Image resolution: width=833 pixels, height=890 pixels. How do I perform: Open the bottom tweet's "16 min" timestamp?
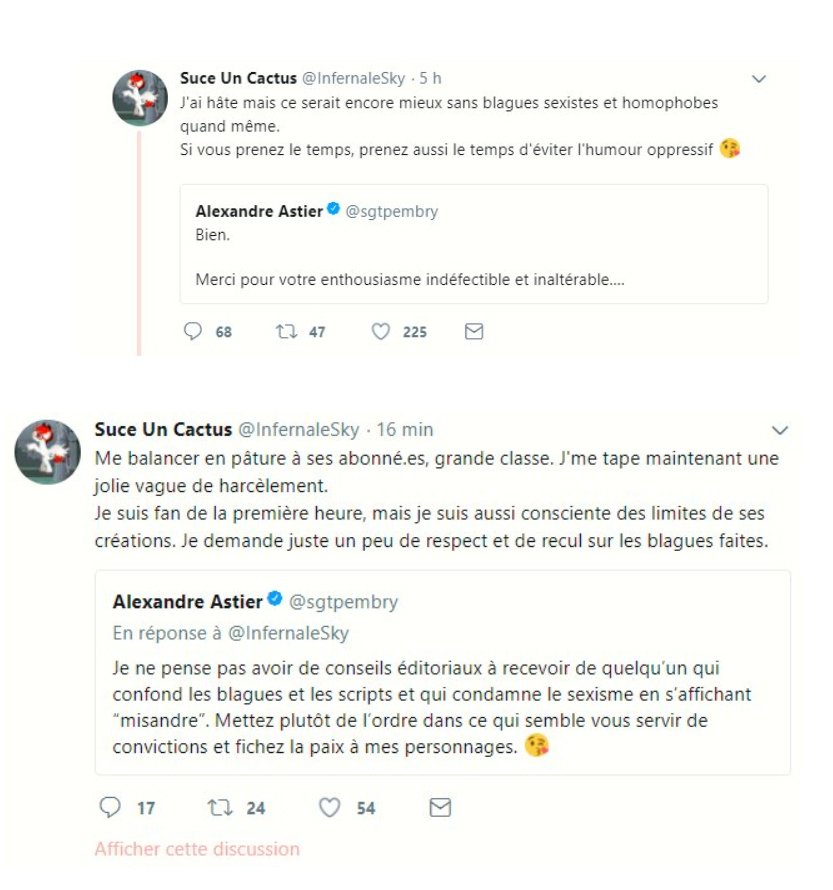[404, 430]
